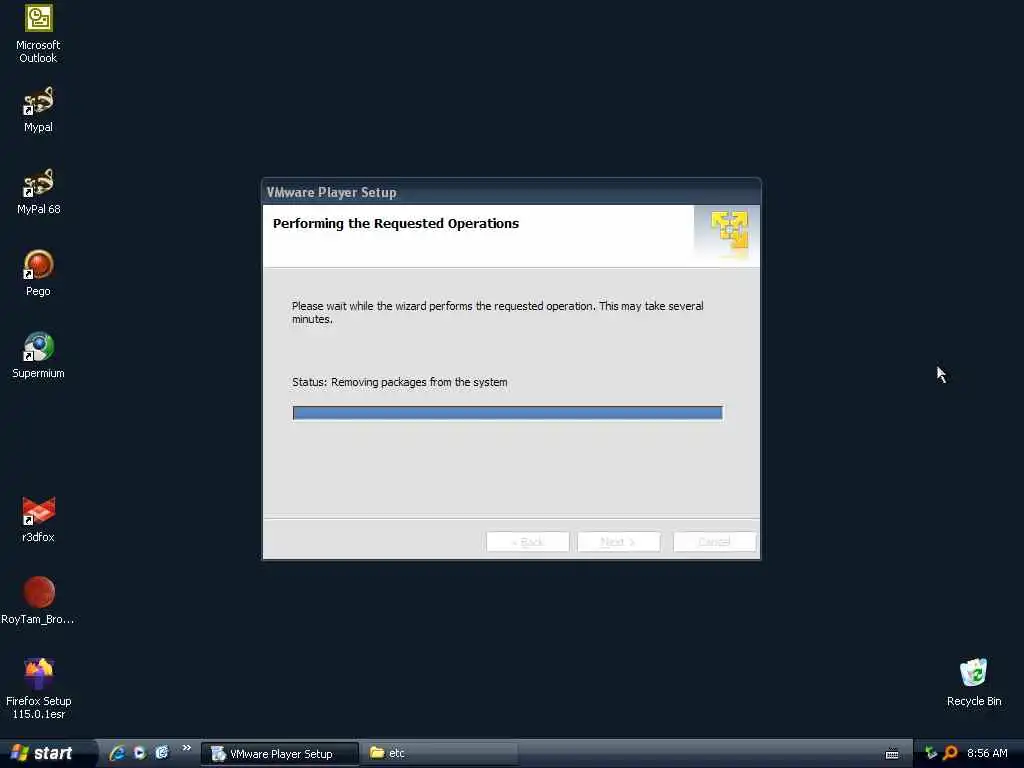Switch to VMware Player Setup taskbar button
Viewport: 1024px width, 768px height.
point(280,754)
